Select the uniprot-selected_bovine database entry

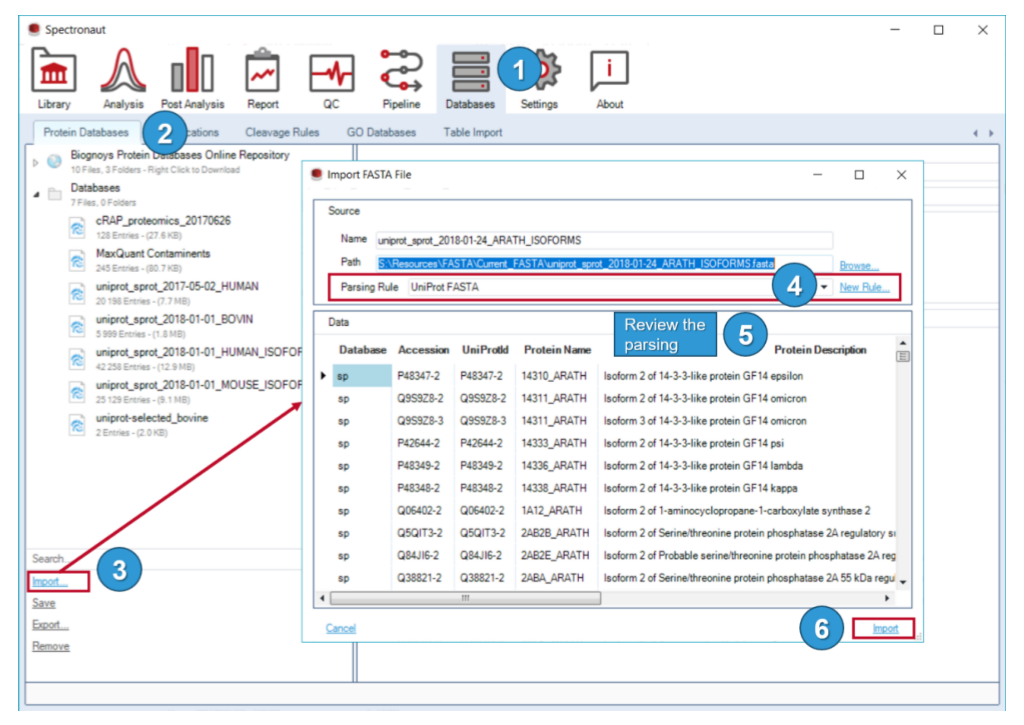(x=152, y=425)
